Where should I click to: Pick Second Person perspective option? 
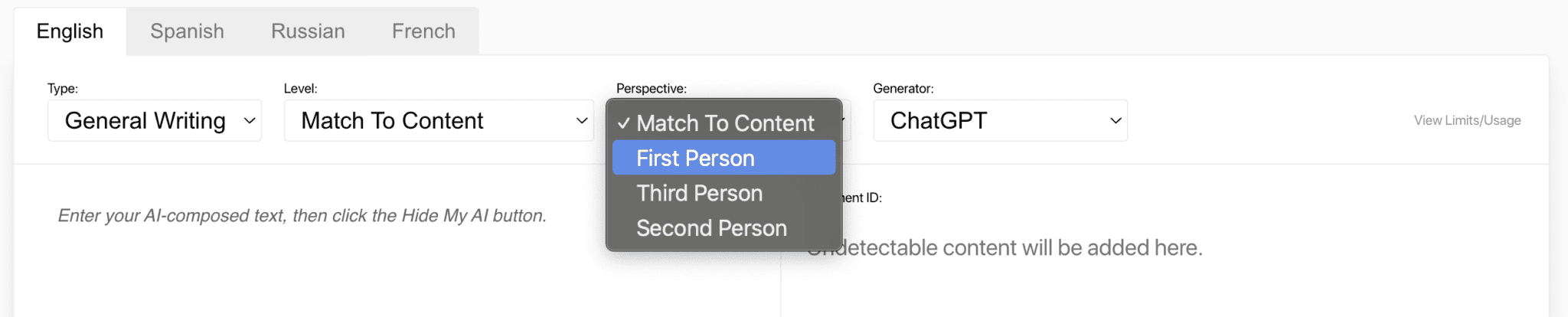point(711,228)
